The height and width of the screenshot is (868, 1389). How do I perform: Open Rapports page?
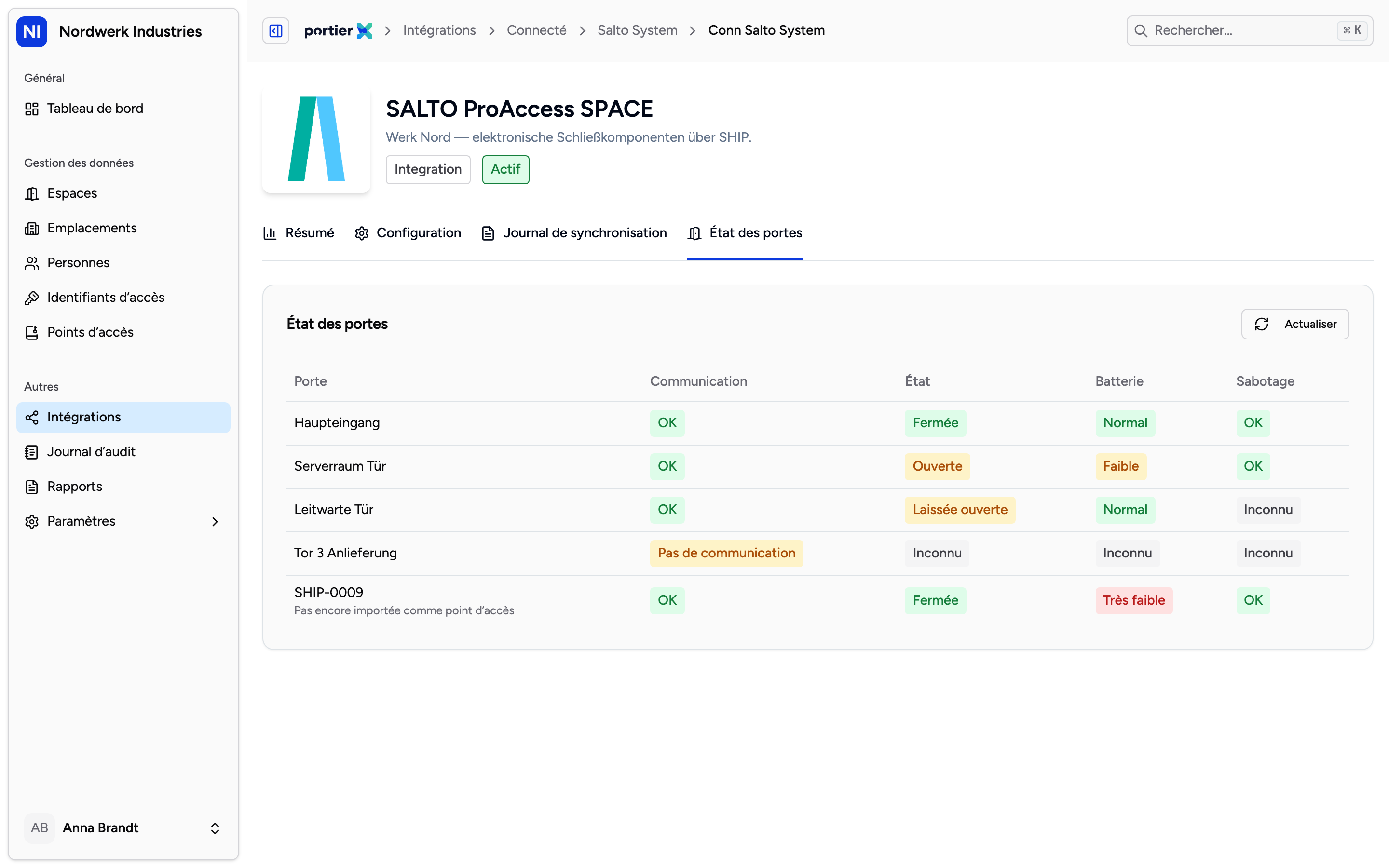click(123, 487)
